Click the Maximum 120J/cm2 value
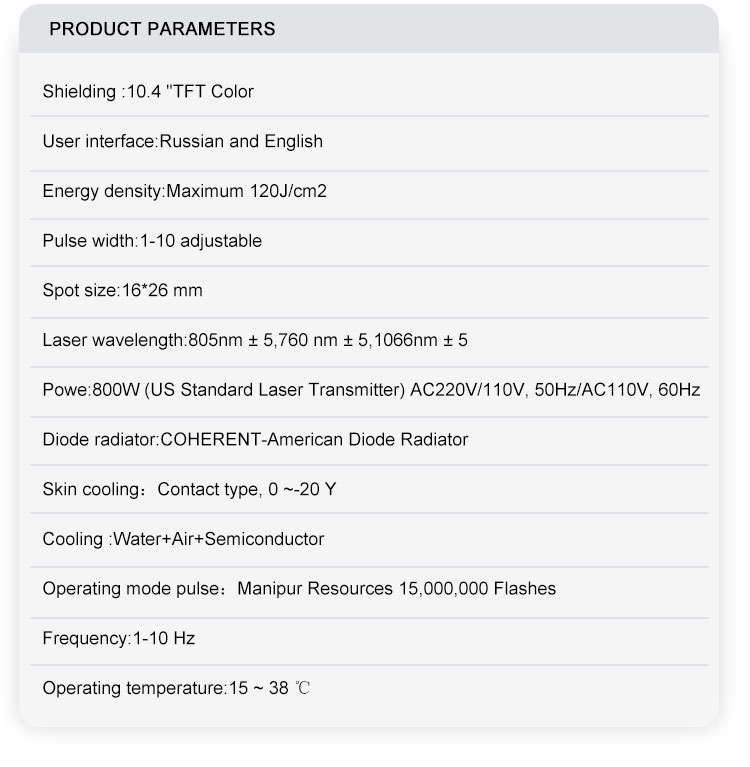 (x=247, y=191)
